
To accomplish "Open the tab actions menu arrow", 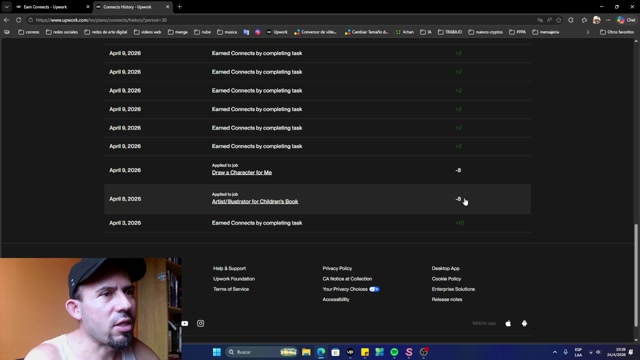I will (x=7, y=7).
